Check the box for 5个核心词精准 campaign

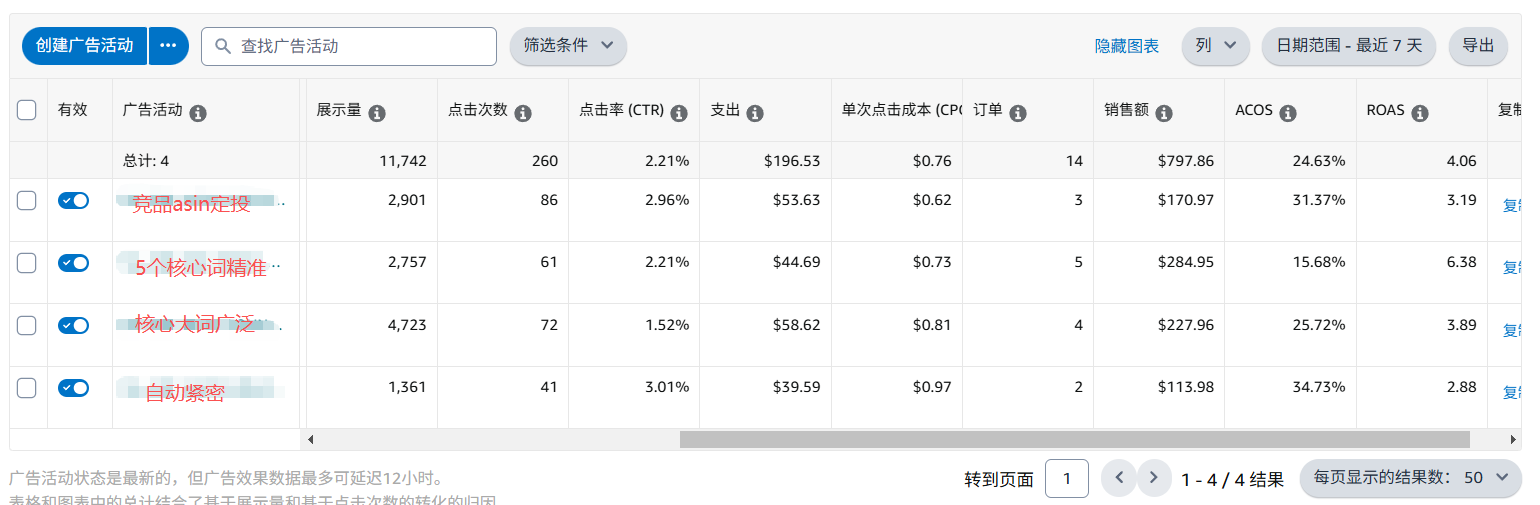[27, 263]
